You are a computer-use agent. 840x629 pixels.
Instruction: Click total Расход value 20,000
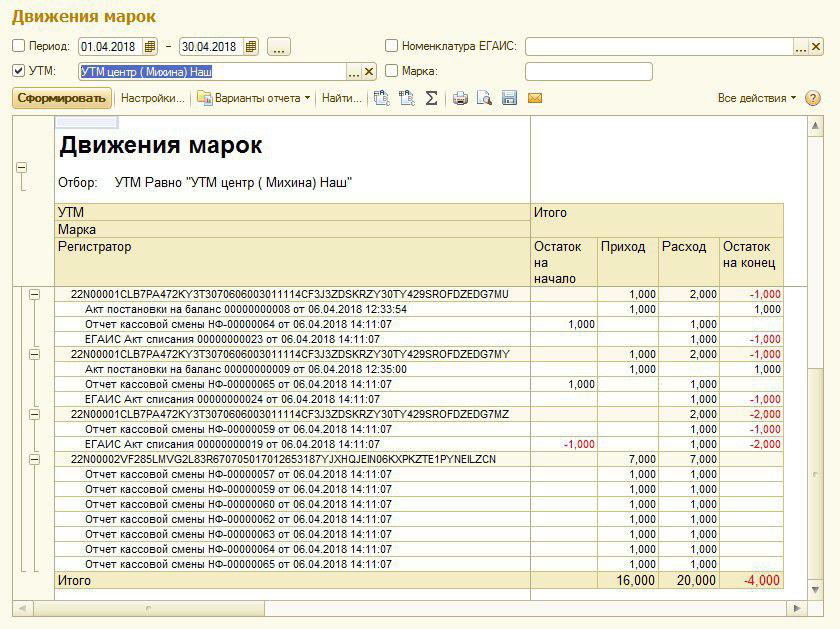(x=696, y=580)
